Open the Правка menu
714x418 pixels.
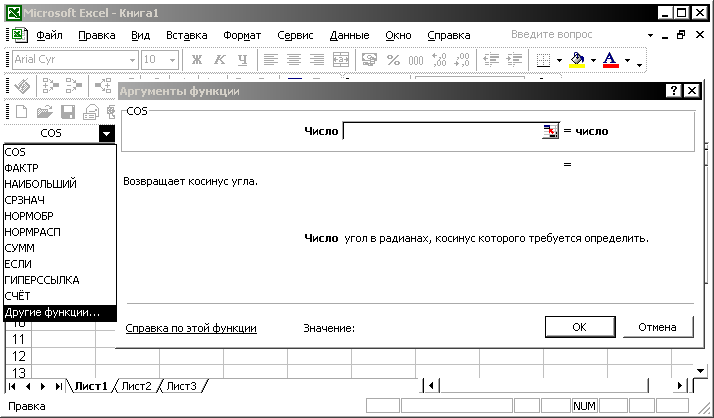click(x=97, y=35)
